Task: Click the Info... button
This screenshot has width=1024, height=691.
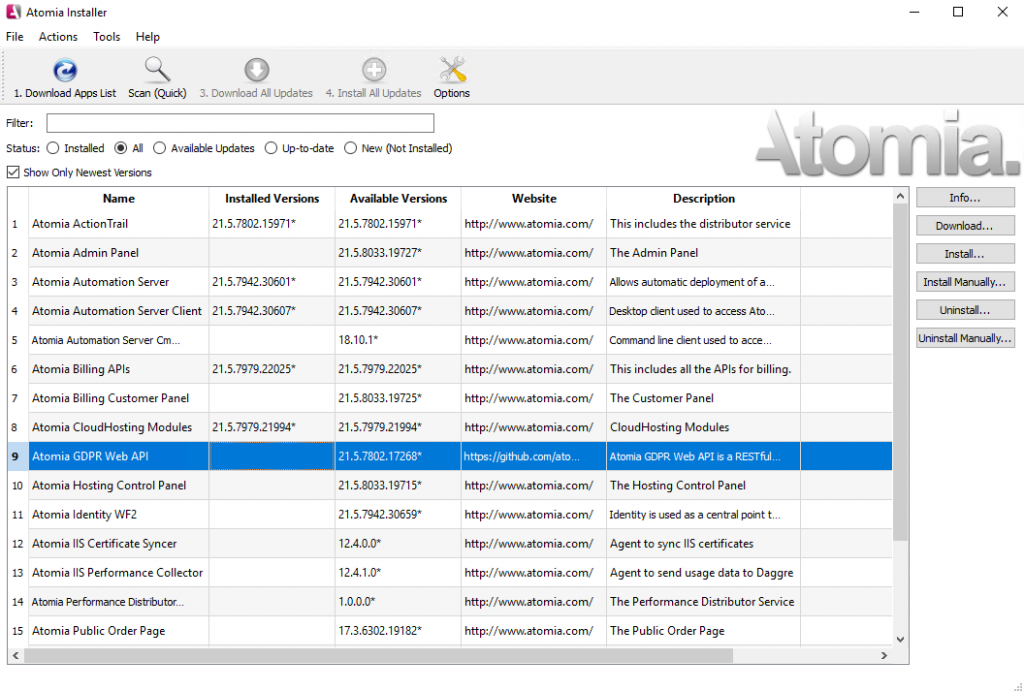Action: point(964,197)
